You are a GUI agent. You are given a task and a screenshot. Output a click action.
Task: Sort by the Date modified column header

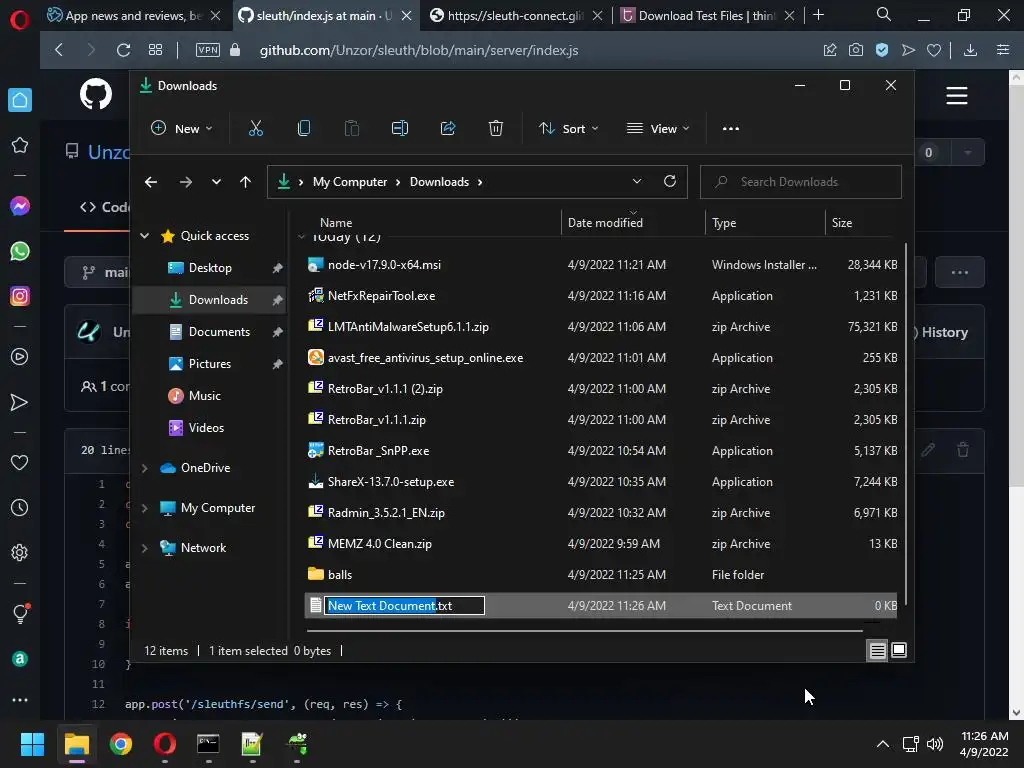point(605,223)
